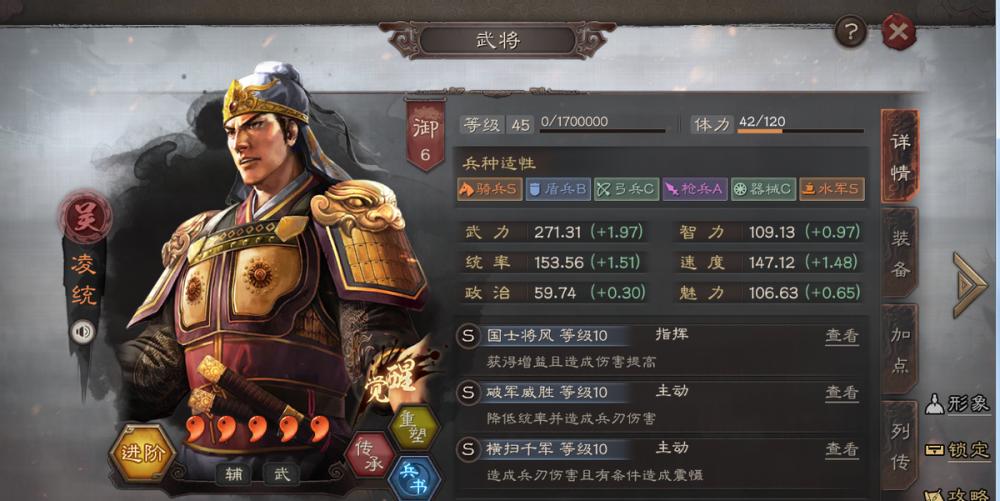Play the 凌统 voice speaker icon
1000x501 pixels.
[x=83, y=332]
